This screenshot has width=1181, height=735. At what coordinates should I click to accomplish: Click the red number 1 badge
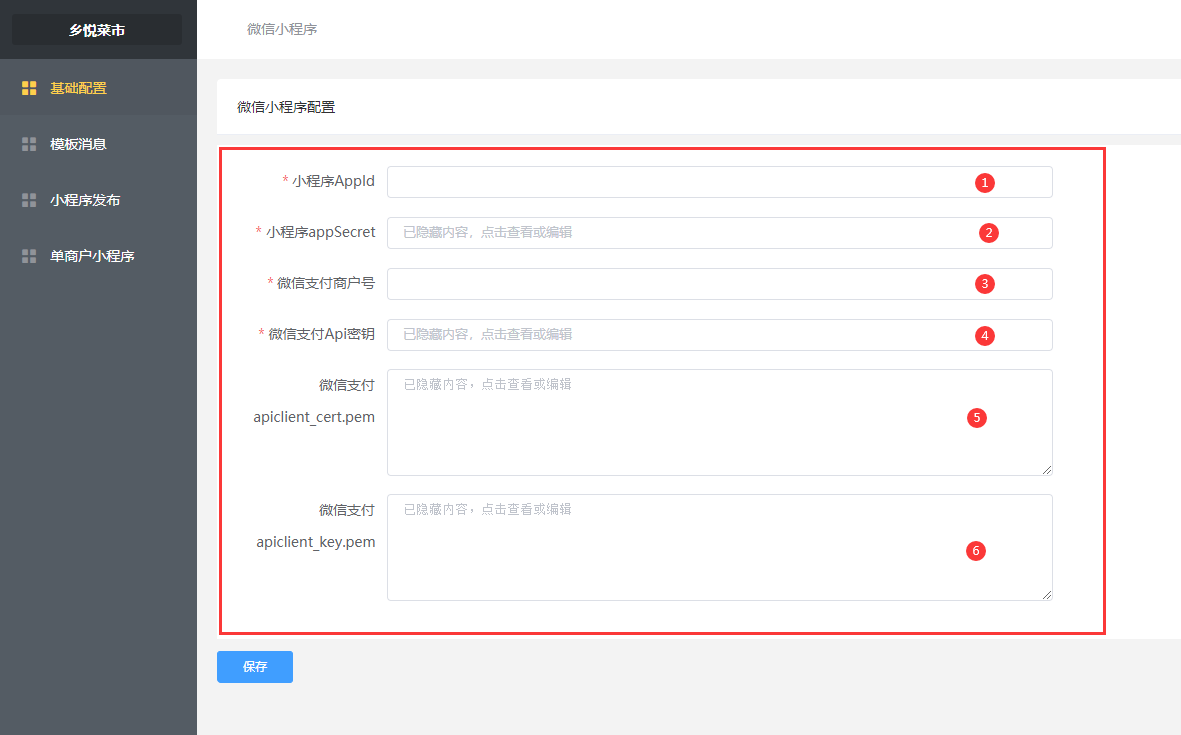coord(985,182)
